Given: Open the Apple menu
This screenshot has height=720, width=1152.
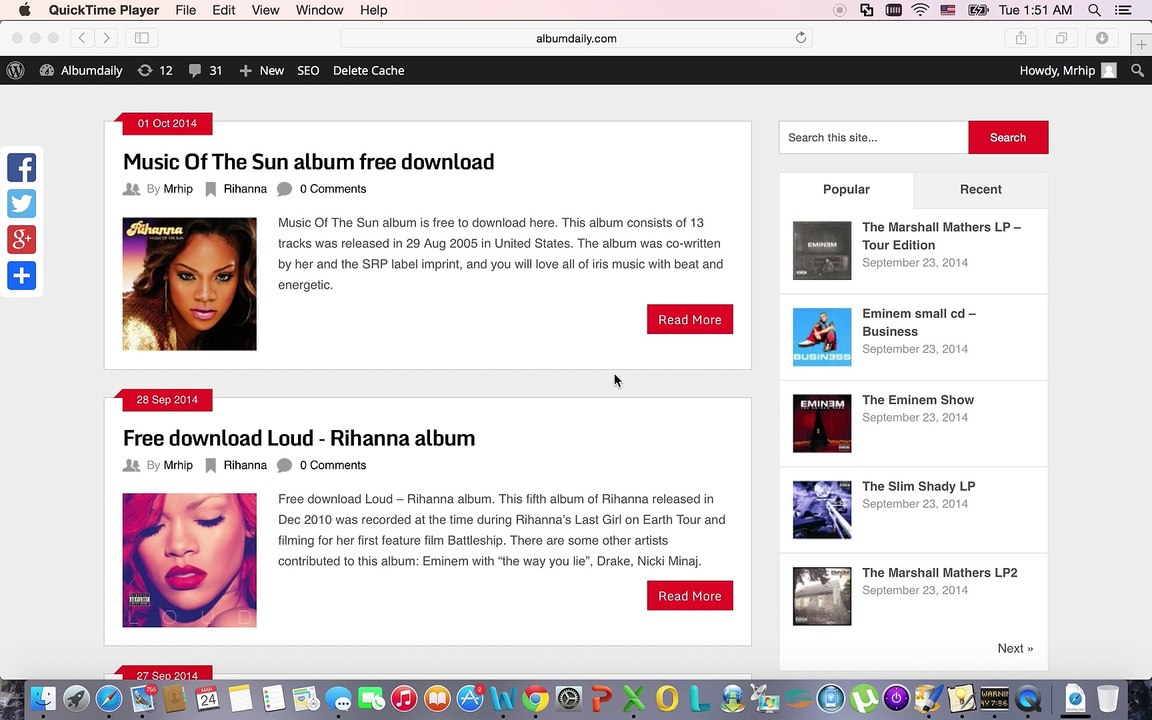Looking at the screenshot, I should tap(24, 10).
